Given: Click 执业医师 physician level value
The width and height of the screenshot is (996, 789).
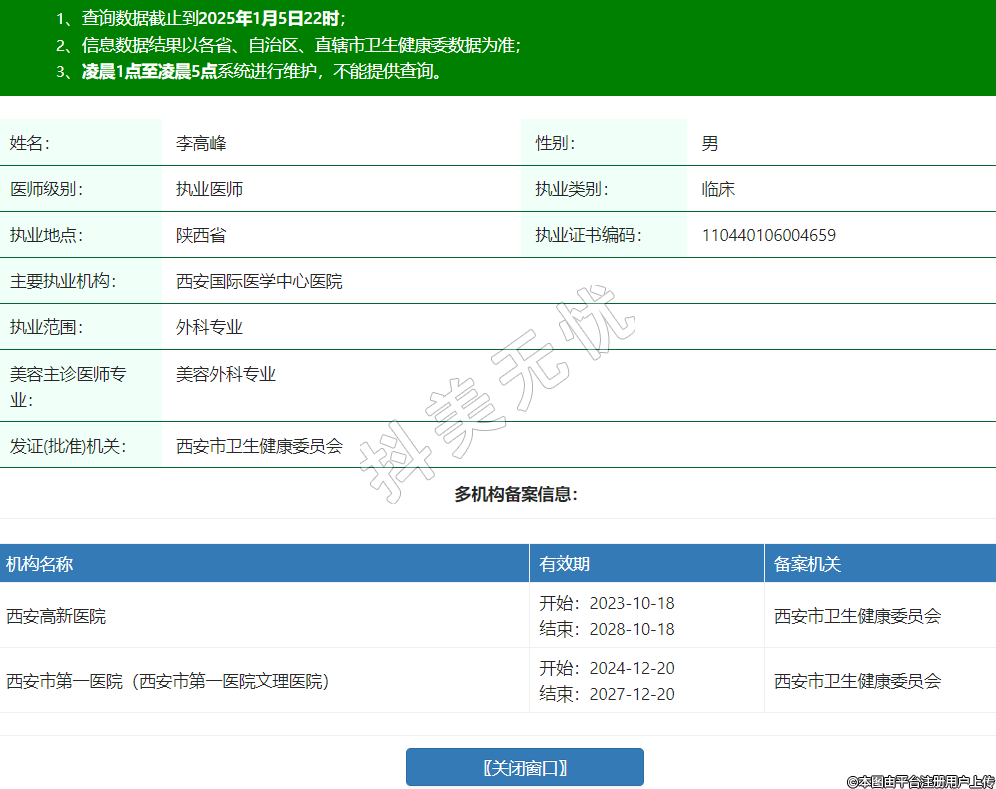Looking at the screenshot, I should pyautogui.click(x=210, y=189).
